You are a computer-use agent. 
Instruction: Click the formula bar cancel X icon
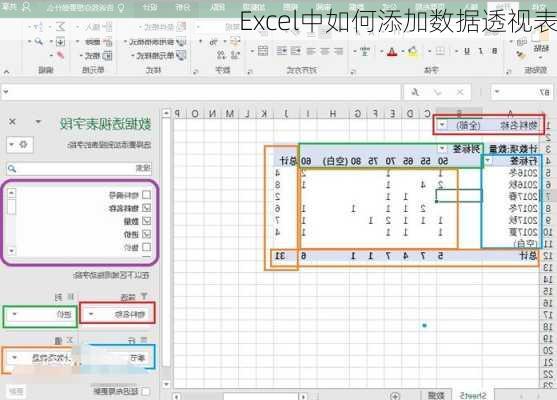click(460, 92)
